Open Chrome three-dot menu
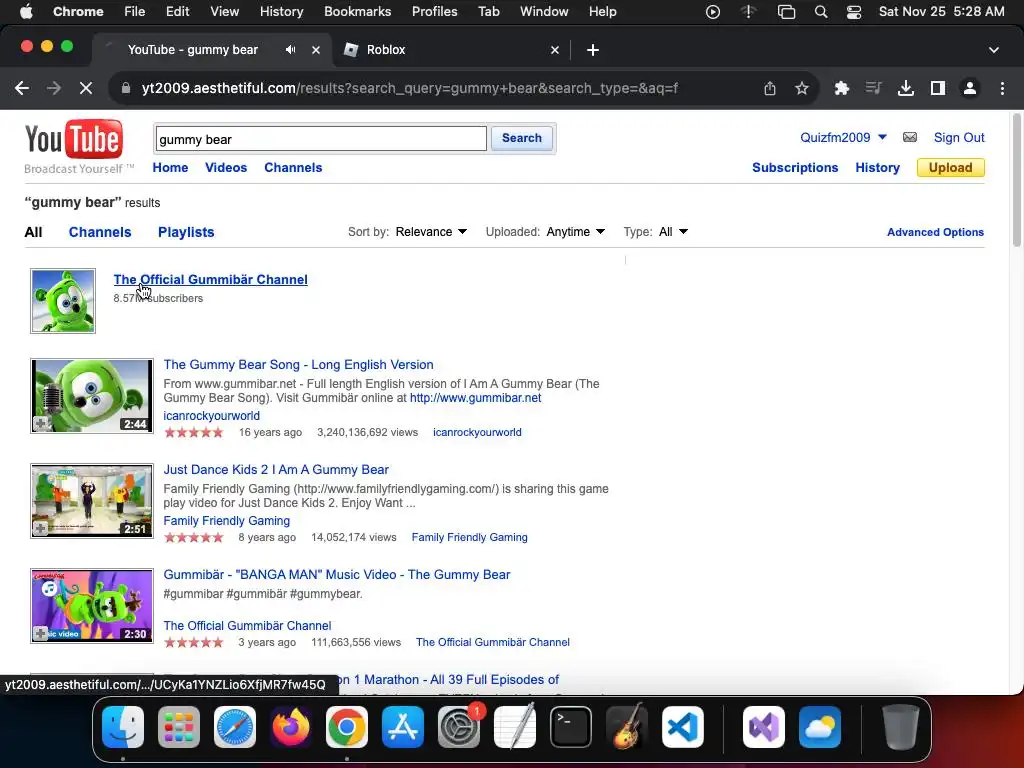Screen dimensions: 1024x768 pos(1002,88)
